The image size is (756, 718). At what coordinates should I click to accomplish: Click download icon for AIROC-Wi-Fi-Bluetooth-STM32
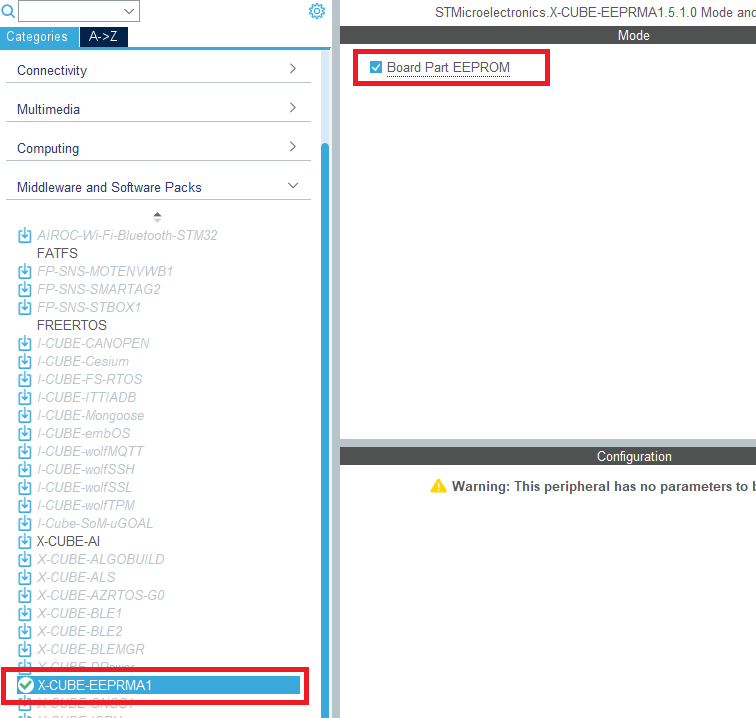[25, 235]
